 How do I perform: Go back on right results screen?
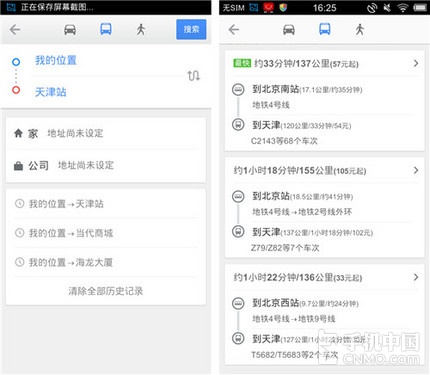click(x=234, y=30)
